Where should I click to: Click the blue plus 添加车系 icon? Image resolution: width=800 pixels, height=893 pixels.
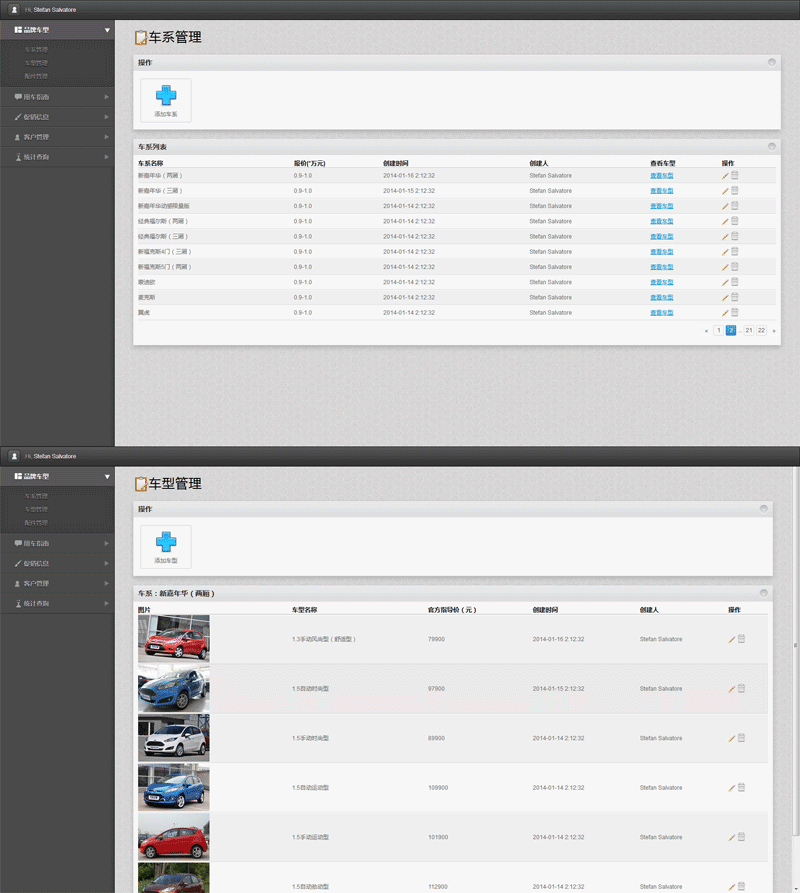(x=165, y=96)
